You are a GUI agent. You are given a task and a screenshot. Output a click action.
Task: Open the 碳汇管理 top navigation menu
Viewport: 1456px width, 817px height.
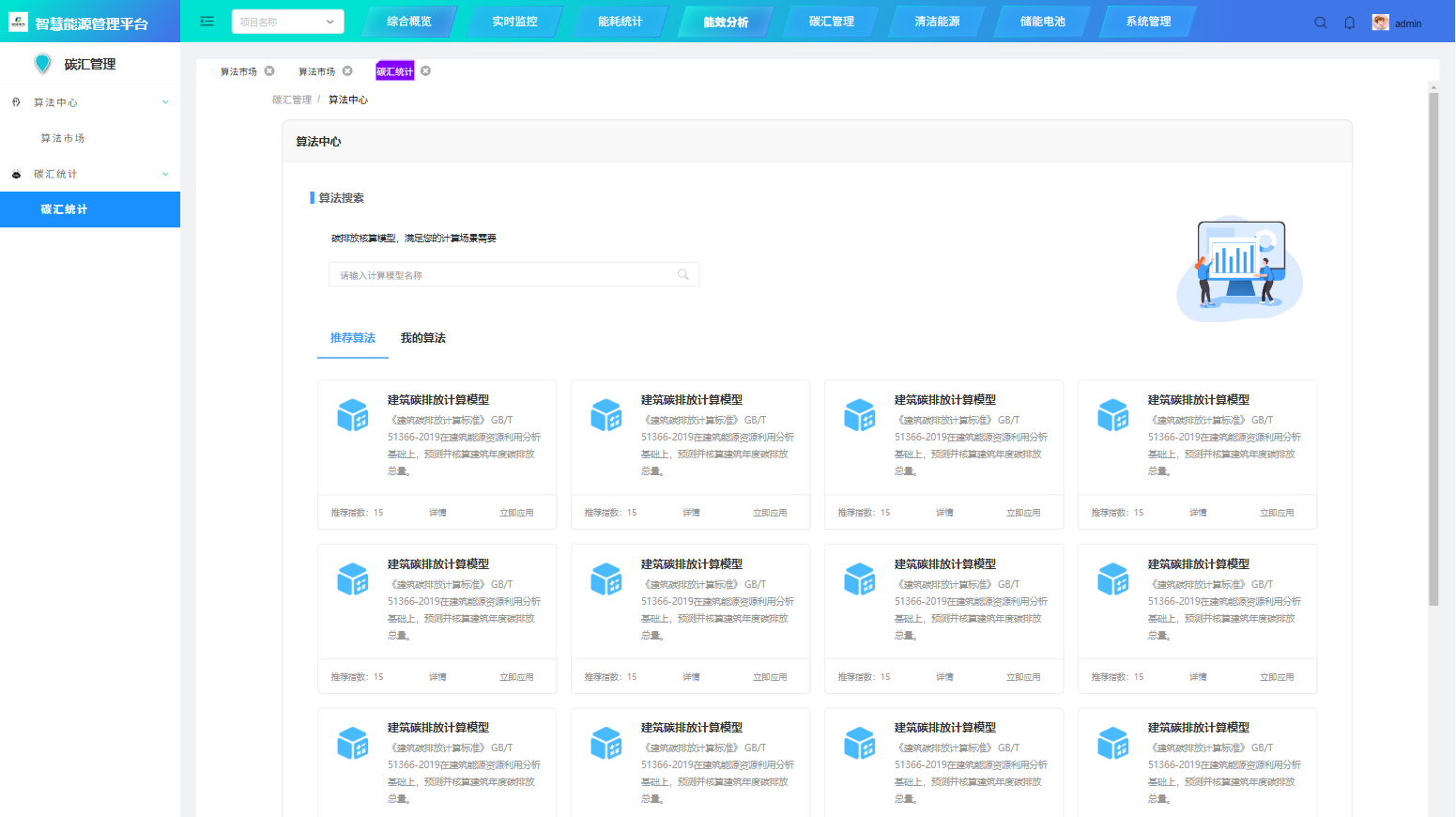coord(831,22)
